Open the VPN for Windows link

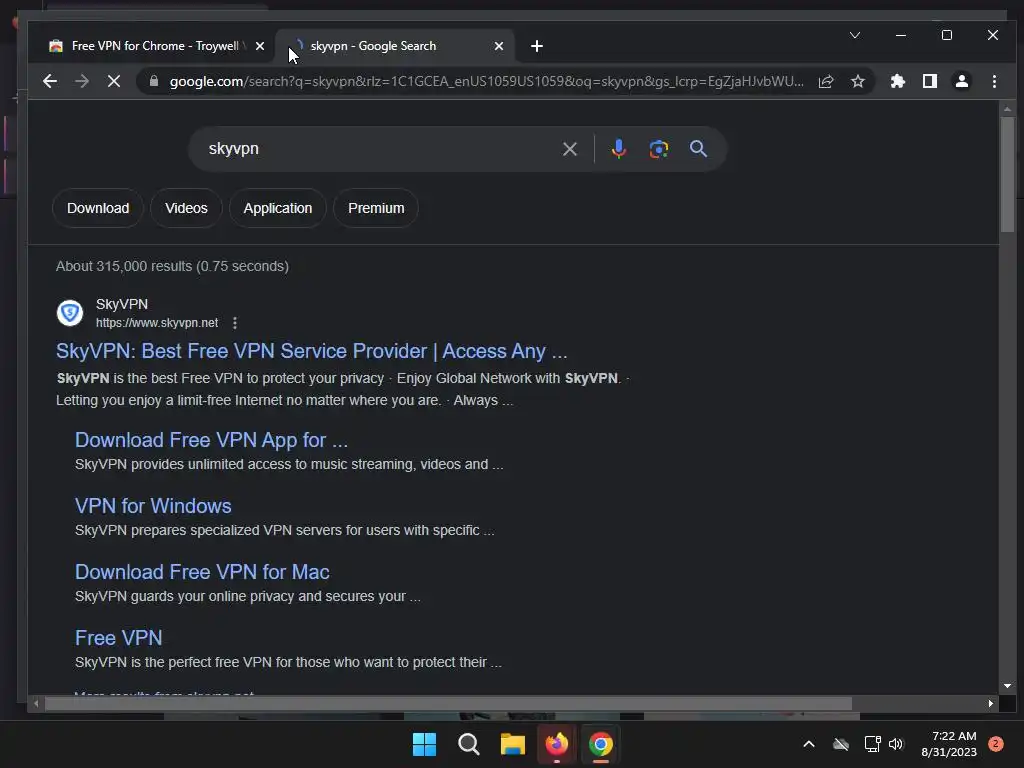[153, 506]
